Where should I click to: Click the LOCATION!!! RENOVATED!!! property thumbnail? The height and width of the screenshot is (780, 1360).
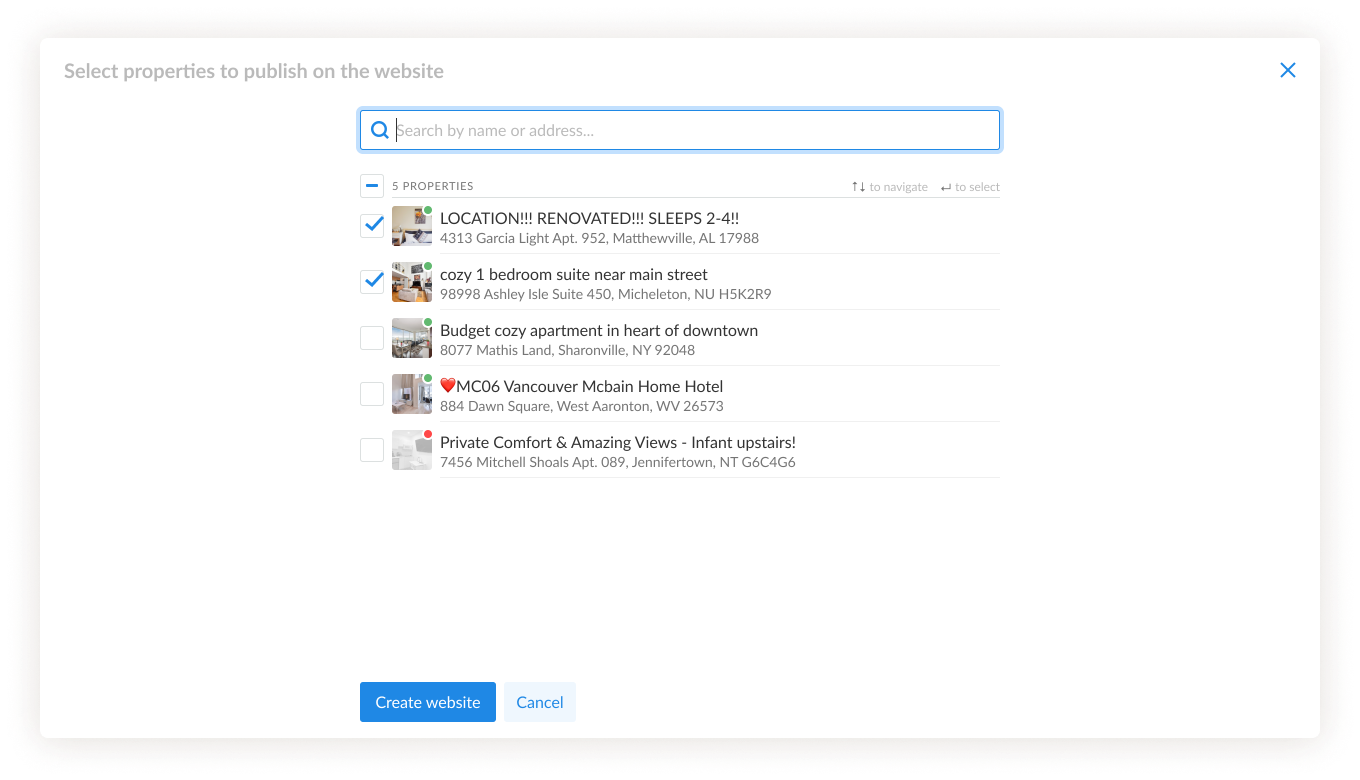point(411,227)
